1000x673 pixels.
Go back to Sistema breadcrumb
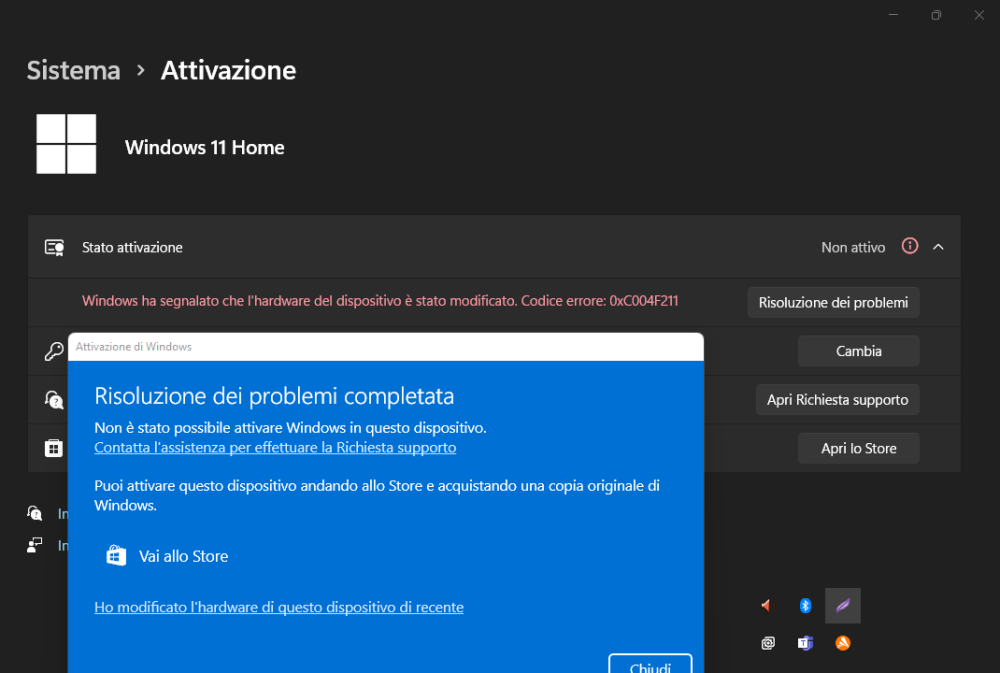click(73, 70)
